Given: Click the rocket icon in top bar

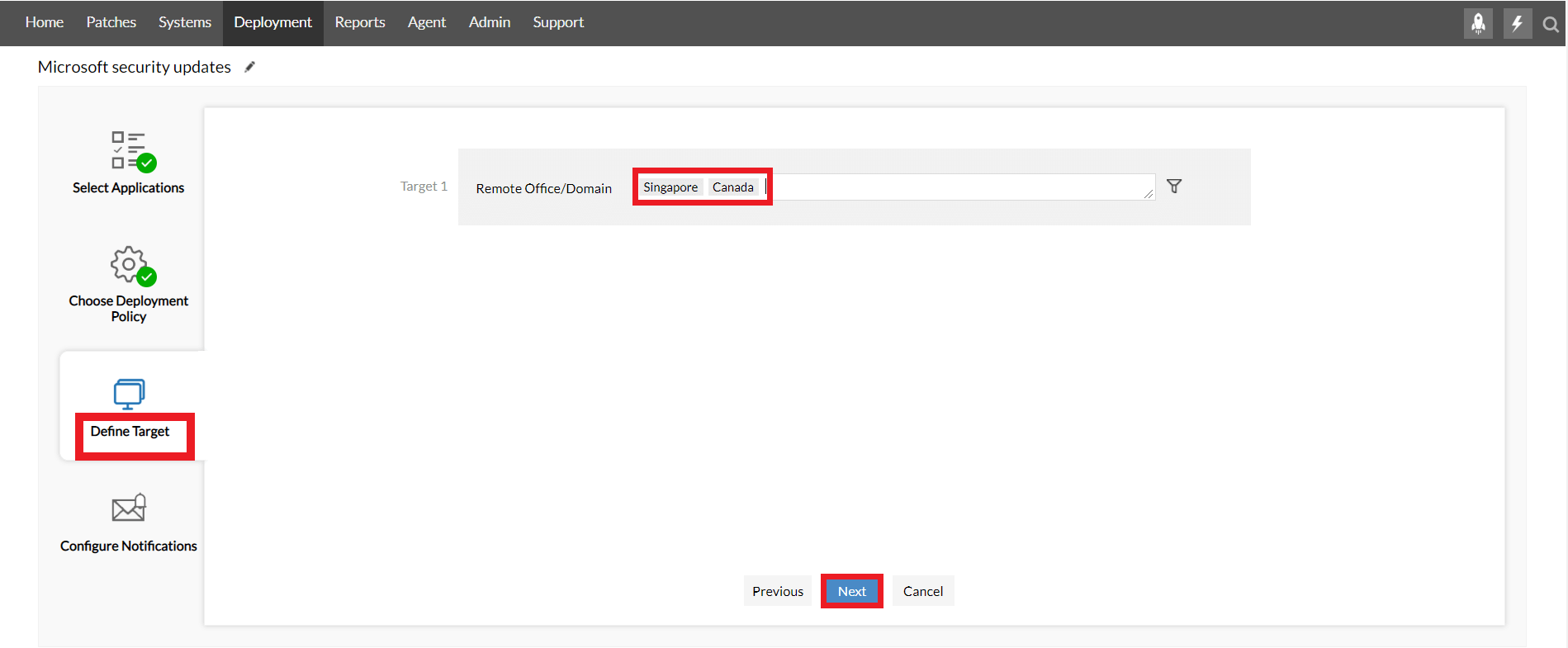Looking at the screenshot, I should 1478,23.
